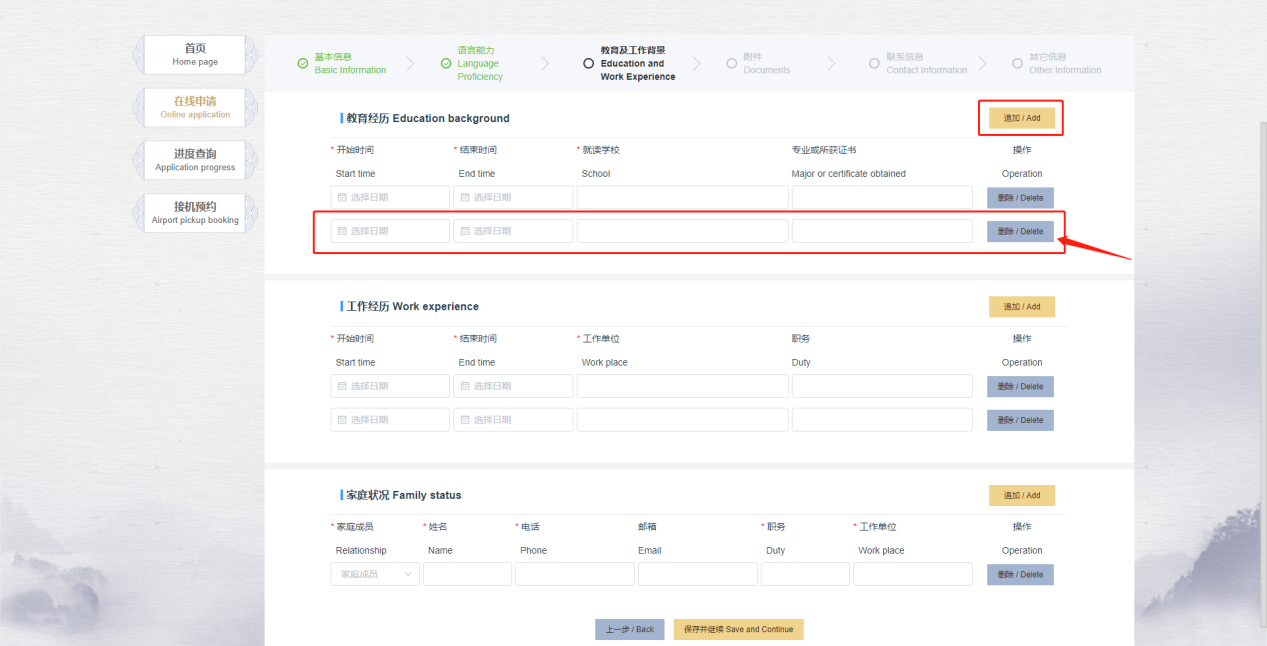This screenshot has width=1267, height=646.
Task: Delete the second education background row
Action: [1020, 231]
